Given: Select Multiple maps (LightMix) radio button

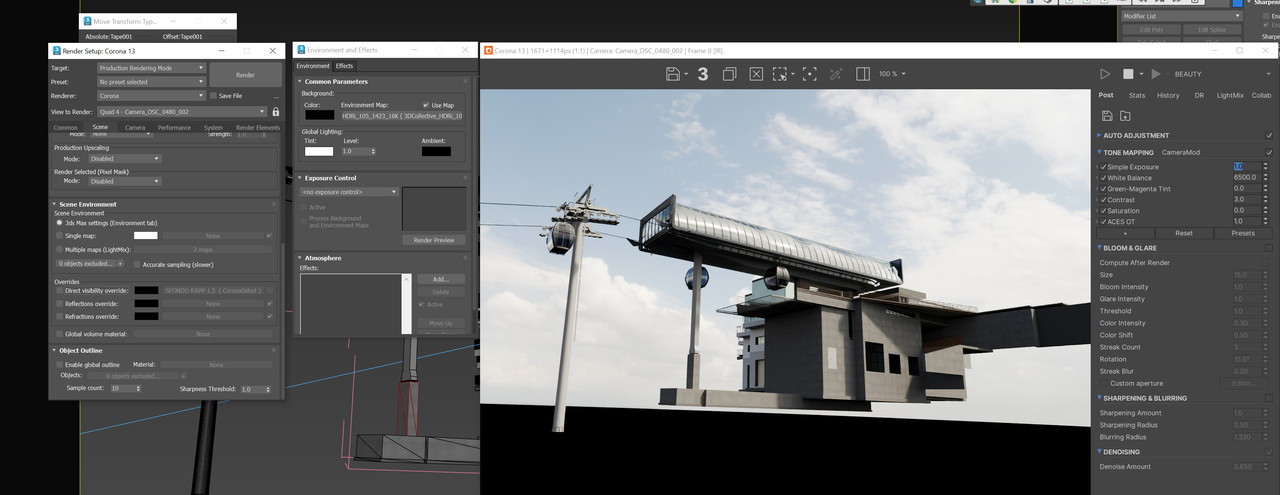Looking at the screenshot, I should point(58,249).
